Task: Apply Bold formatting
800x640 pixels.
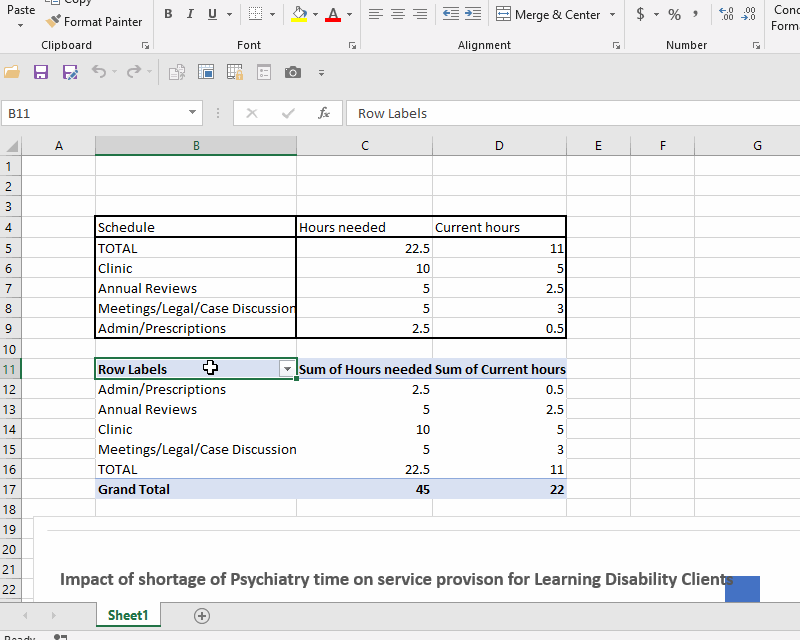Action: click(x=168, y=14)
